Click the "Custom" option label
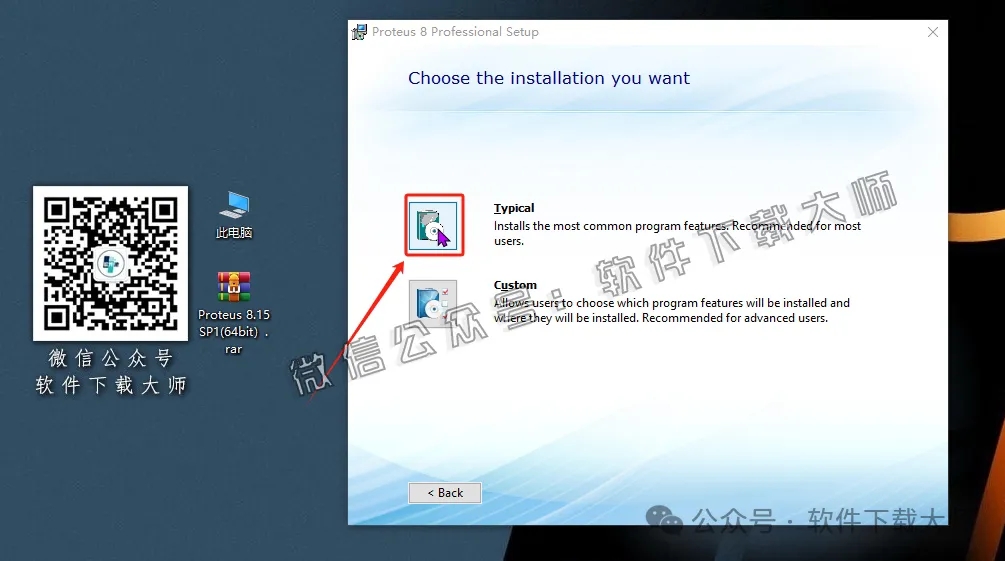 click(515, 286)
